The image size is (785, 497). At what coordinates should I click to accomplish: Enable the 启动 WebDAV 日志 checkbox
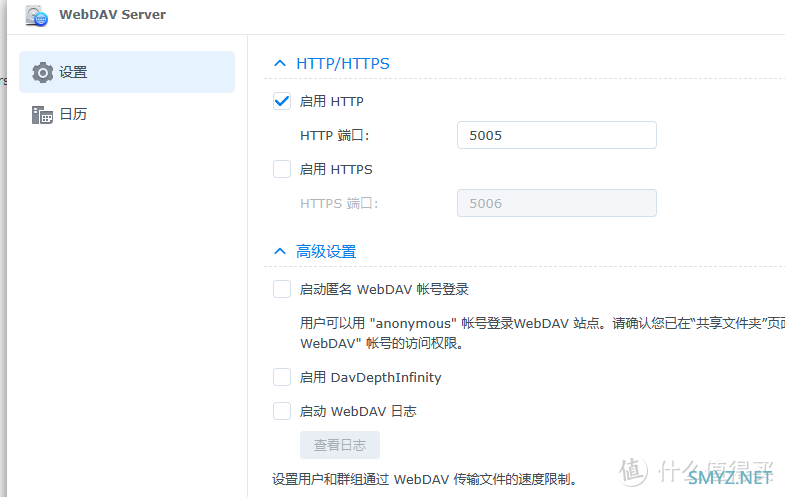pos(282,411)
